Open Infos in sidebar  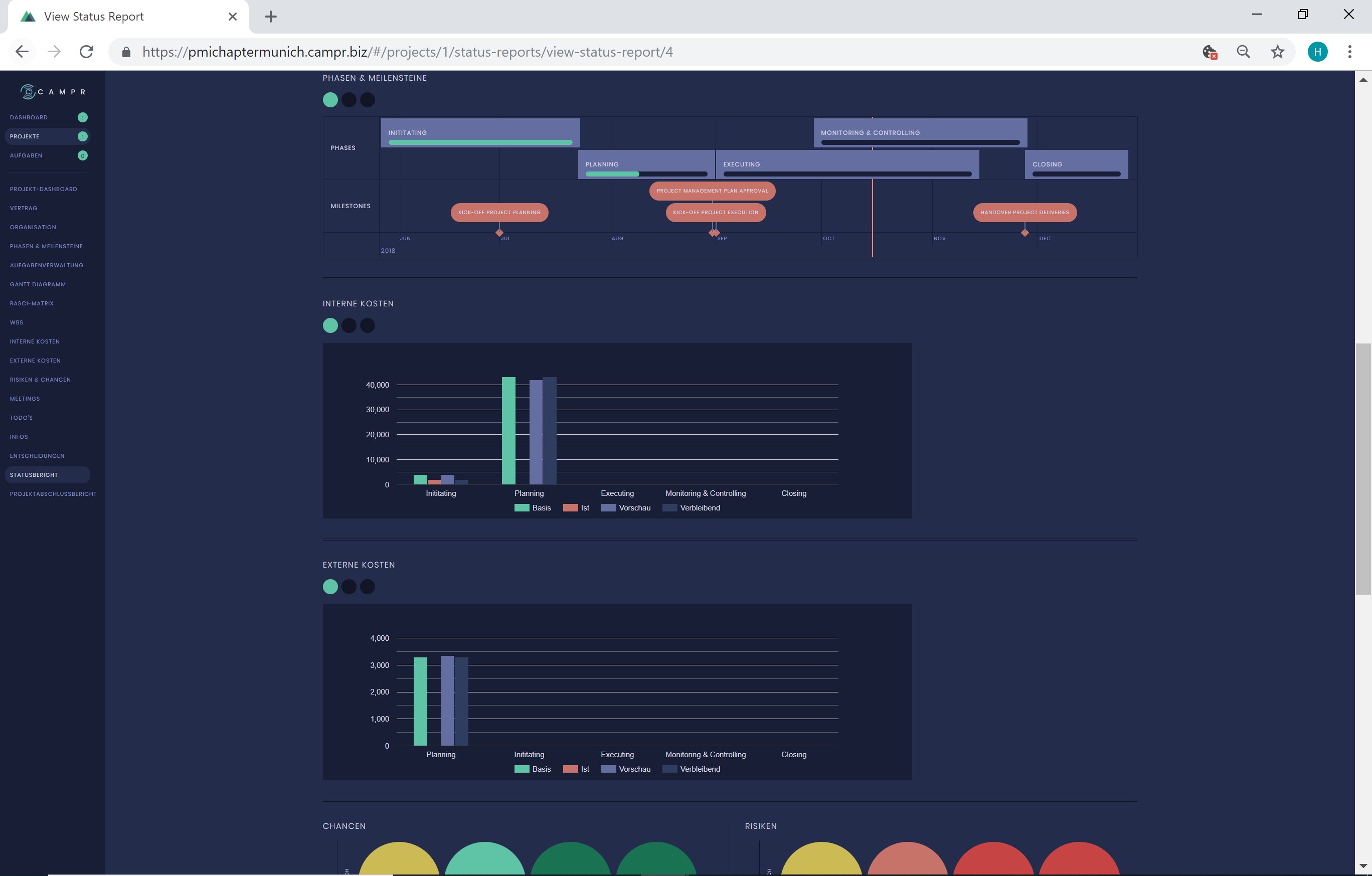pyautogui.click(x=19, y=437)
